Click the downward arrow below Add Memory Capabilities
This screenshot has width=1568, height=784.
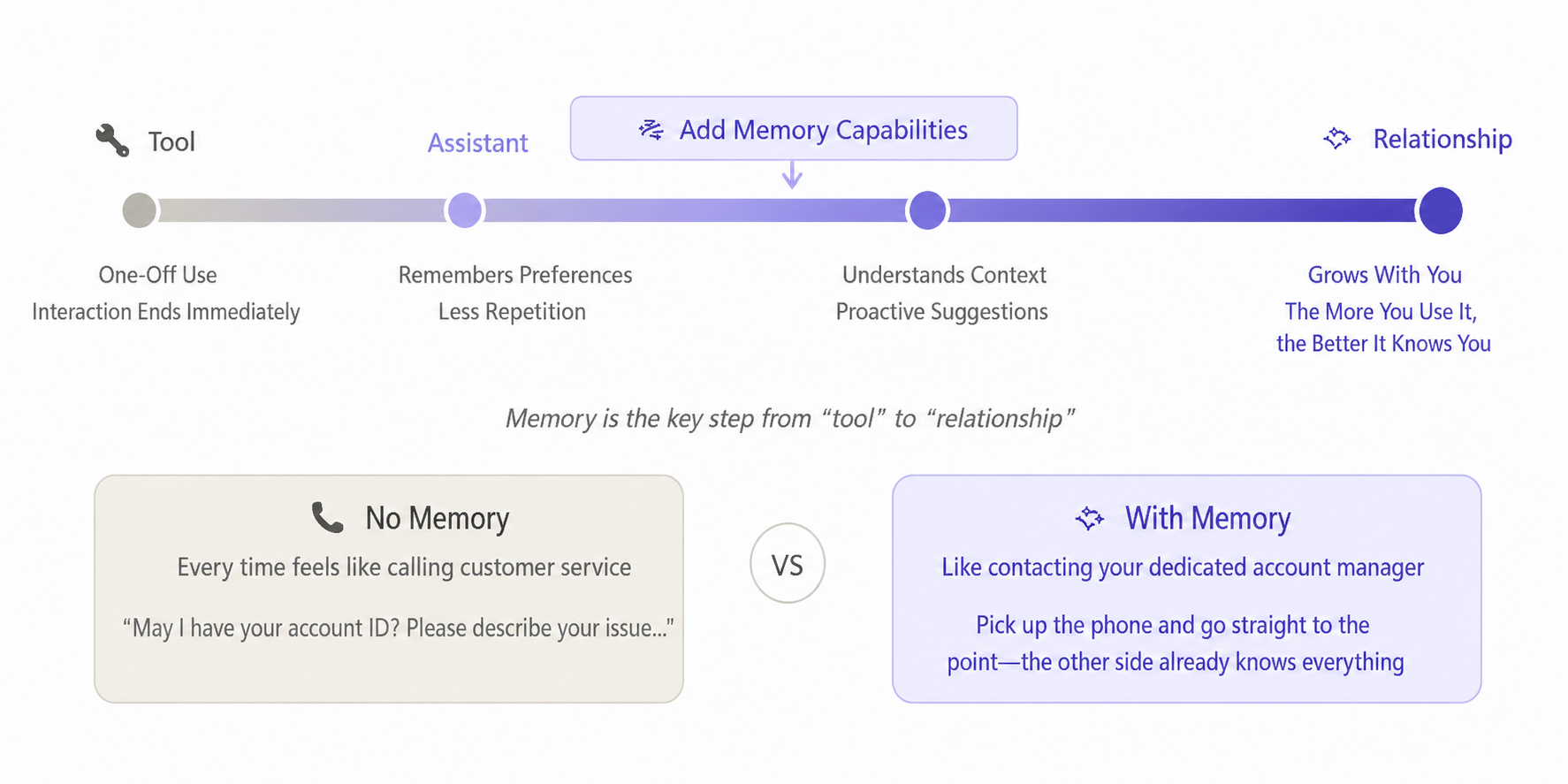point(793,174)
